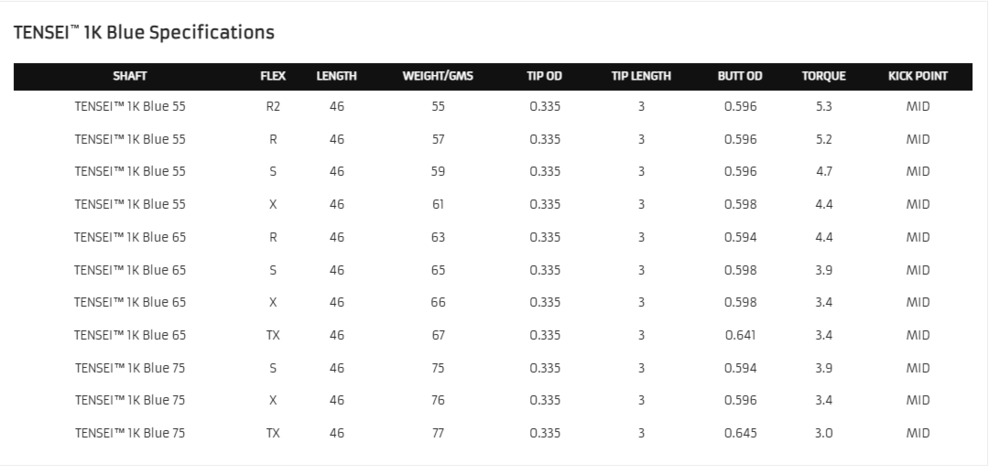Viewport: 1000px width, 475px height.
Task: Click the KICK POINT column header
Action: coord(918,76)
